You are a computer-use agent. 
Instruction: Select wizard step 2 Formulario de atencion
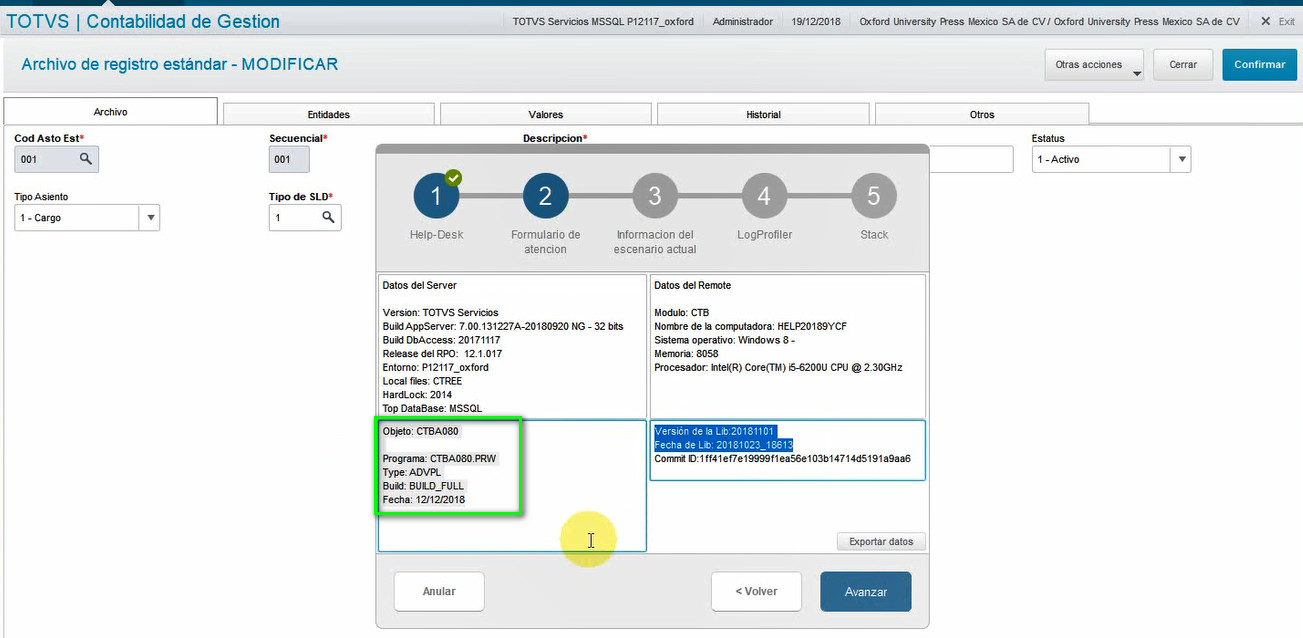(546, 196)
